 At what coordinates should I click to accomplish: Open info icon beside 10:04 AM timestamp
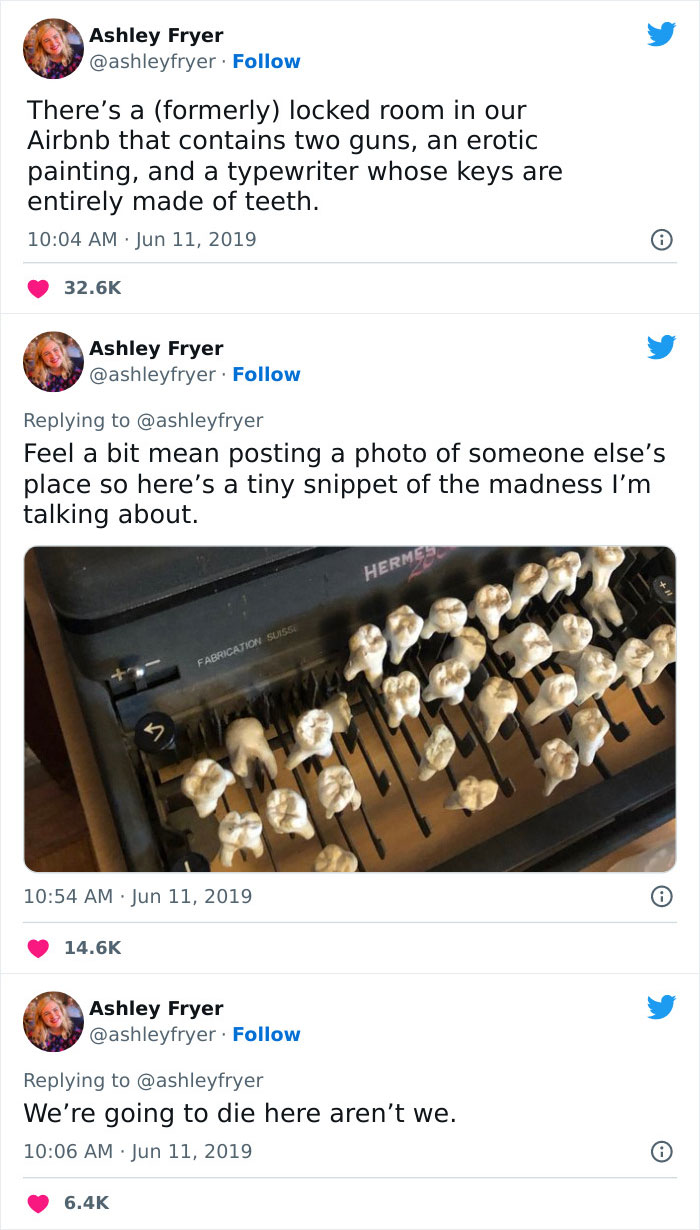click(x=661, y=240)
